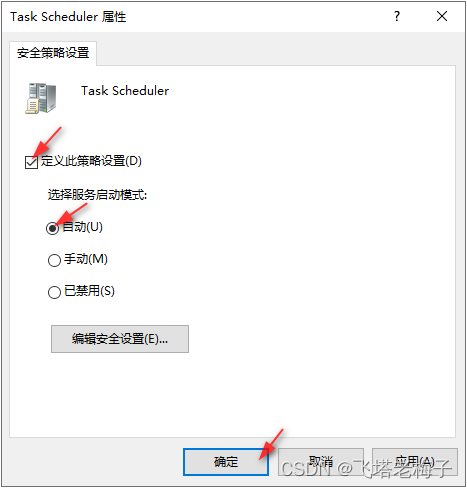Cancel via the 取消 button
The image size is (467, 488).
[x=321, y=462]
